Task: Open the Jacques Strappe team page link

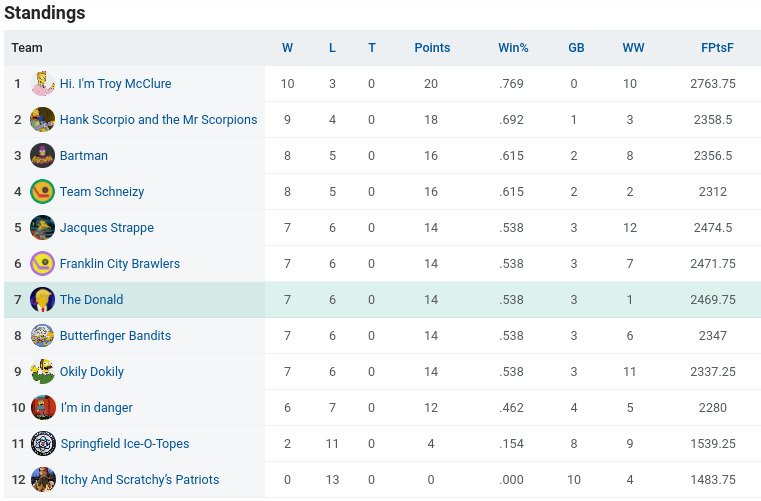Action: pos(106,228)
